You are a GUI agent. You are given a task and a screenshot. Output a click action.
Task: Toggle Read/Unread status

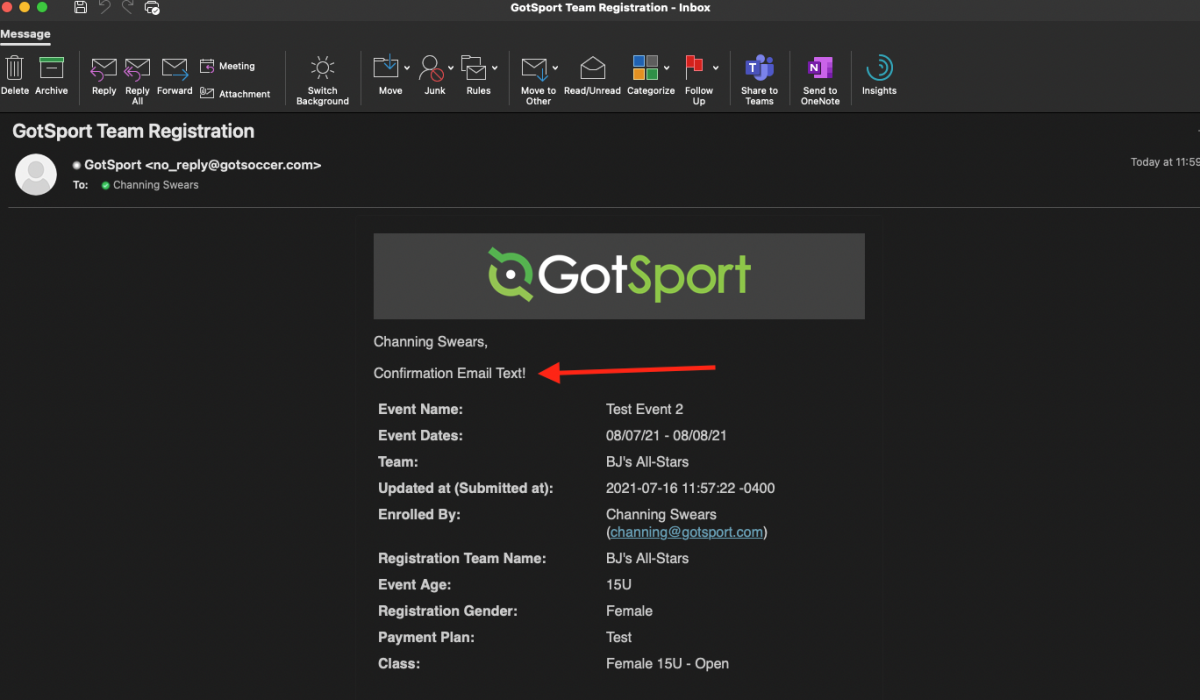click(592, 76)
